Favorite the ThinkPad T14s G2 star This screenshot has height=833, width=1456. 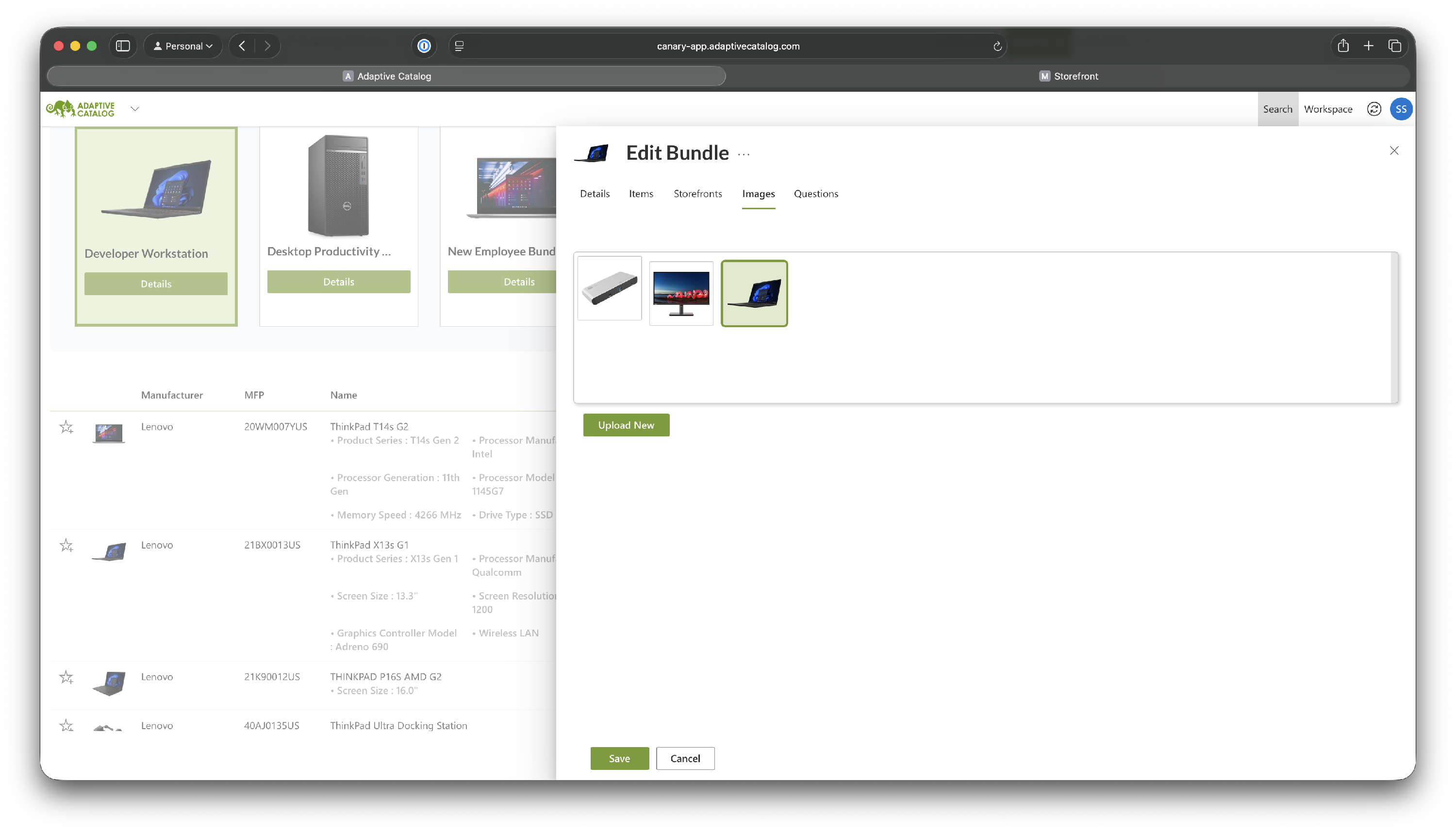coord(66,427)
